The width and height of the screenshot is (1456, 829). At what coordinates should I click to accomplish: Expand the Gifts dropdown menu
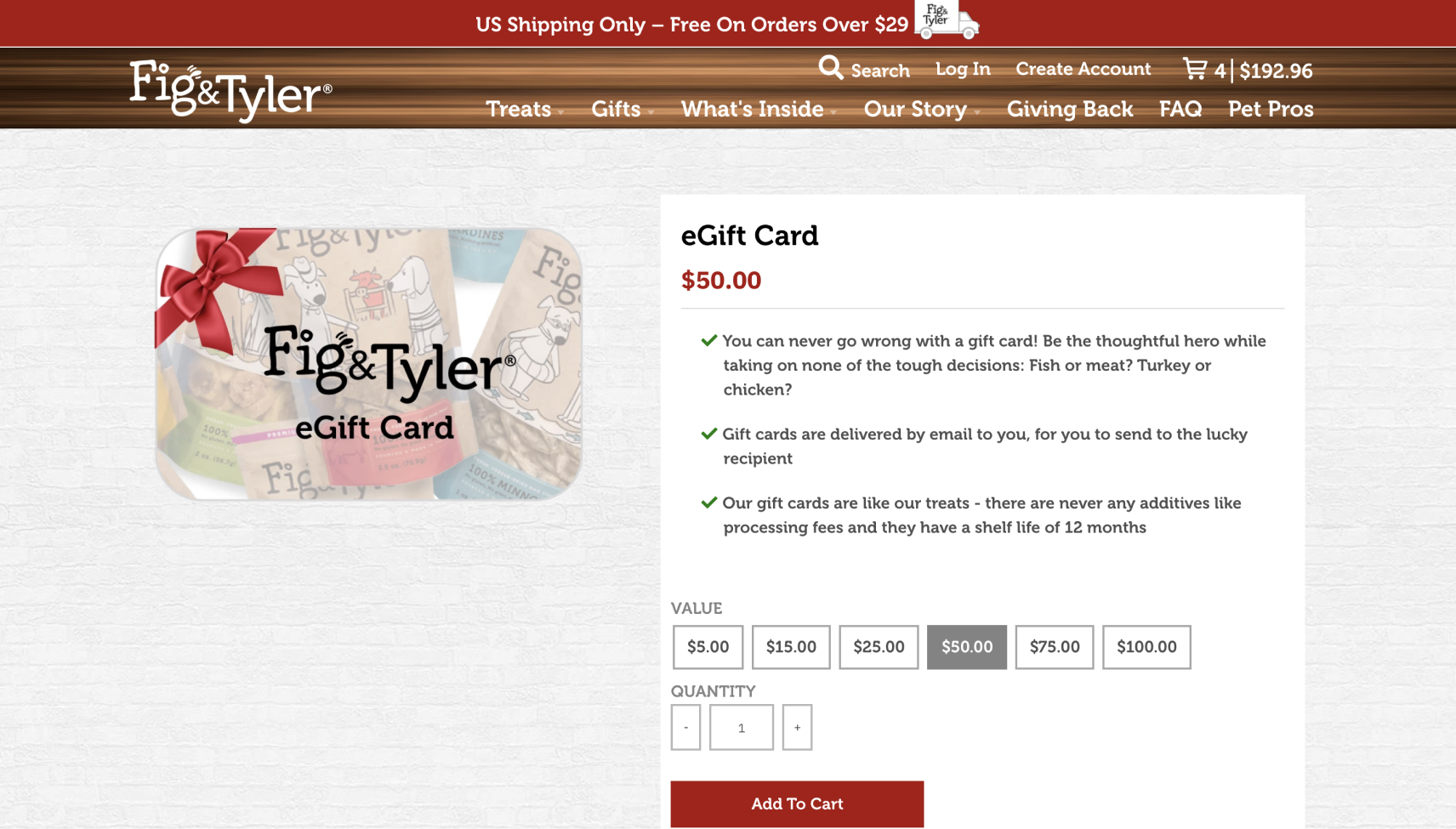(623, 110)
